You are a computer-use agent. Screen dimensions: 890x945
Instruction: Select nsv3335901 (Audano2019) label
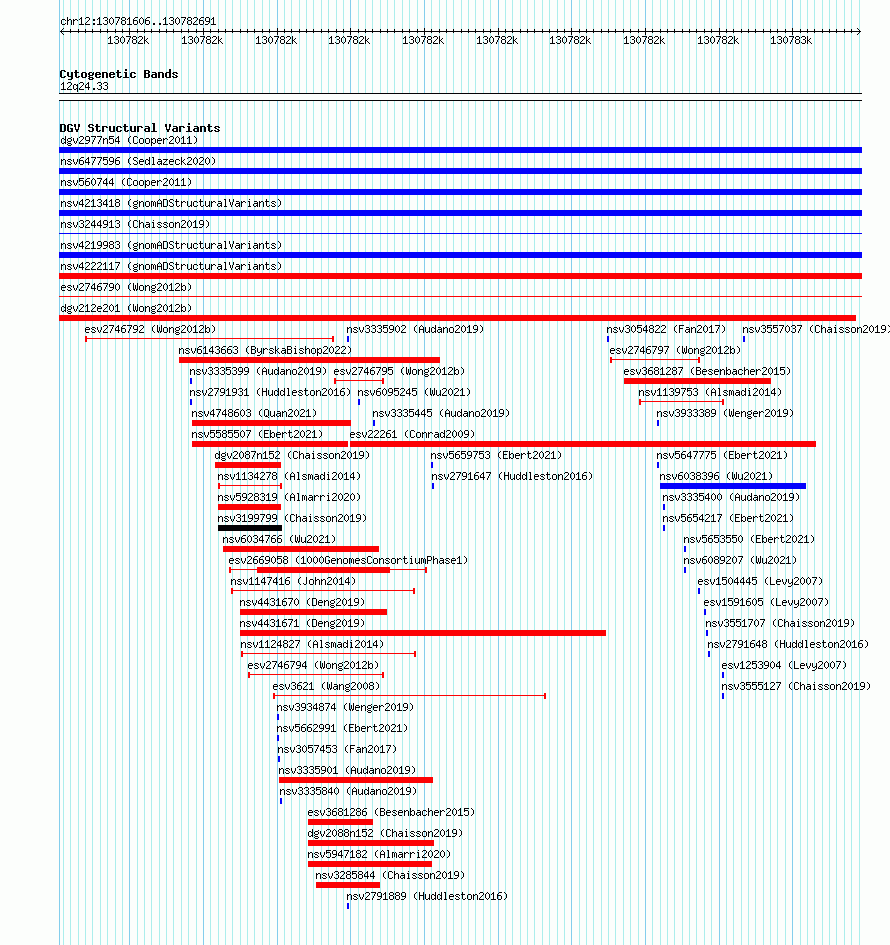347,771
